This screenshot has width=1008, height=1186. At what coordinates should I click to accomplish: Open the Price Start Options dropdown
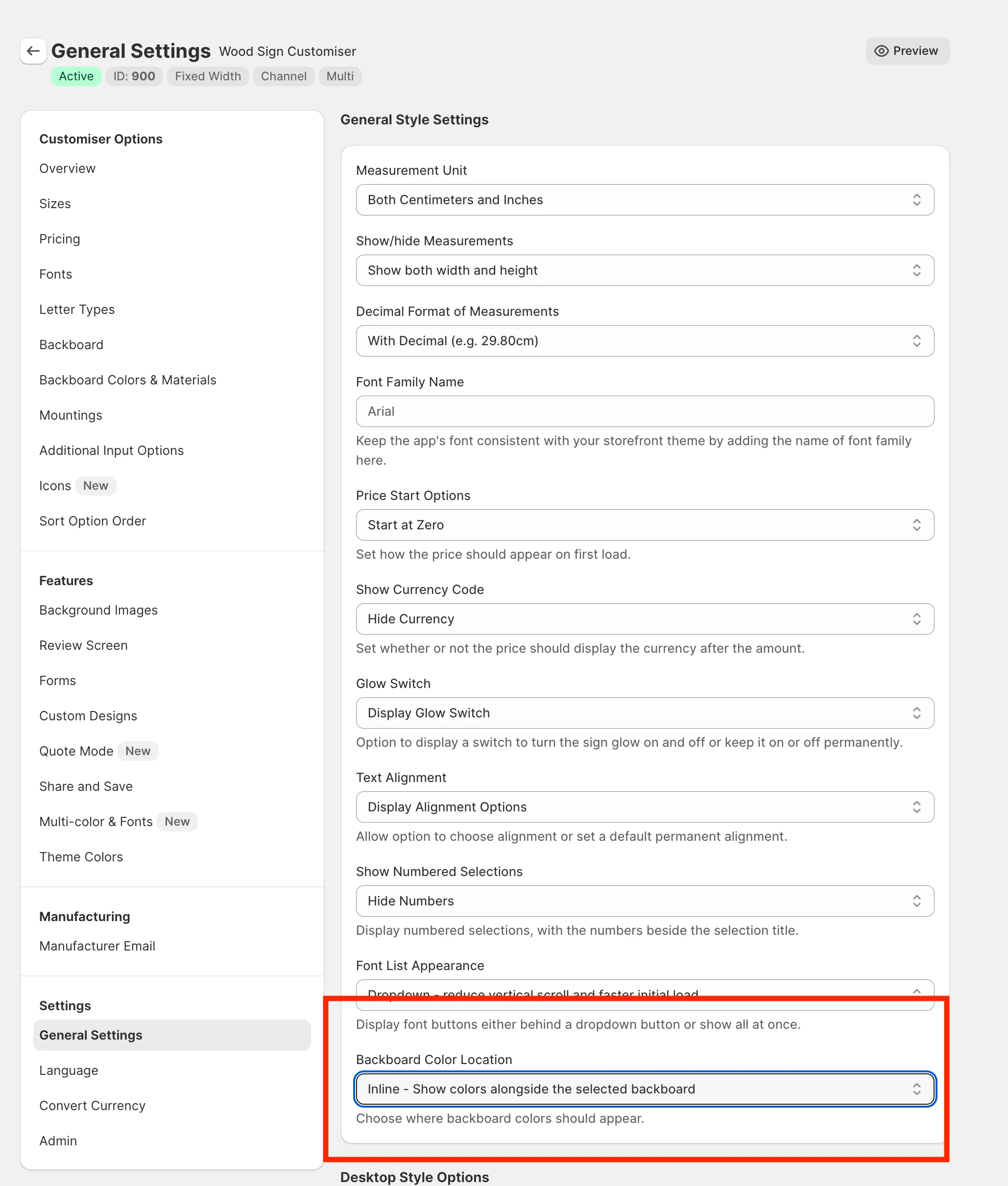coord(645,524)
